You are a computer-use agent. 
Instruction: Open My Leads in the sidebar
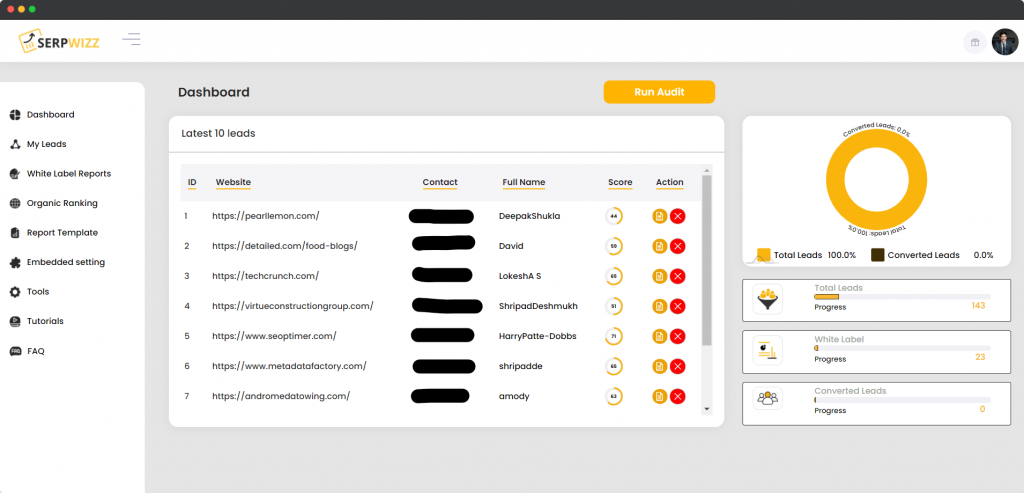pyautogui.click(x=46, y=144)
